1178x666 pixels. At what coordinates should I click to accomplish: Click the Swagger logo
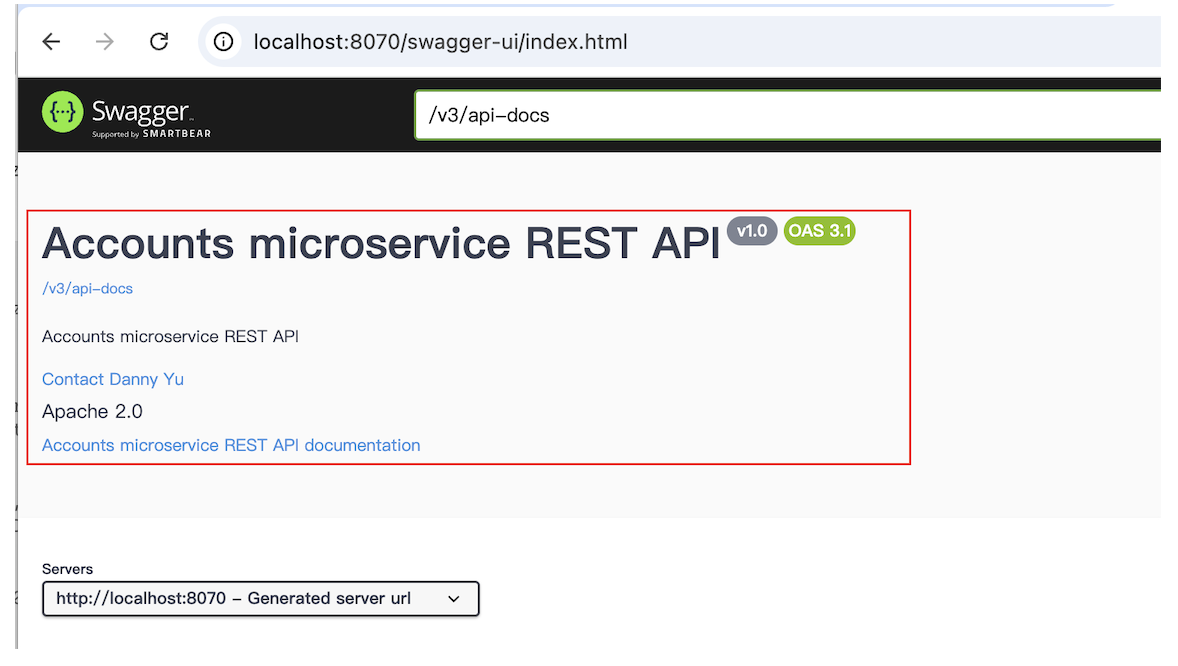click(x=126, y=114)
